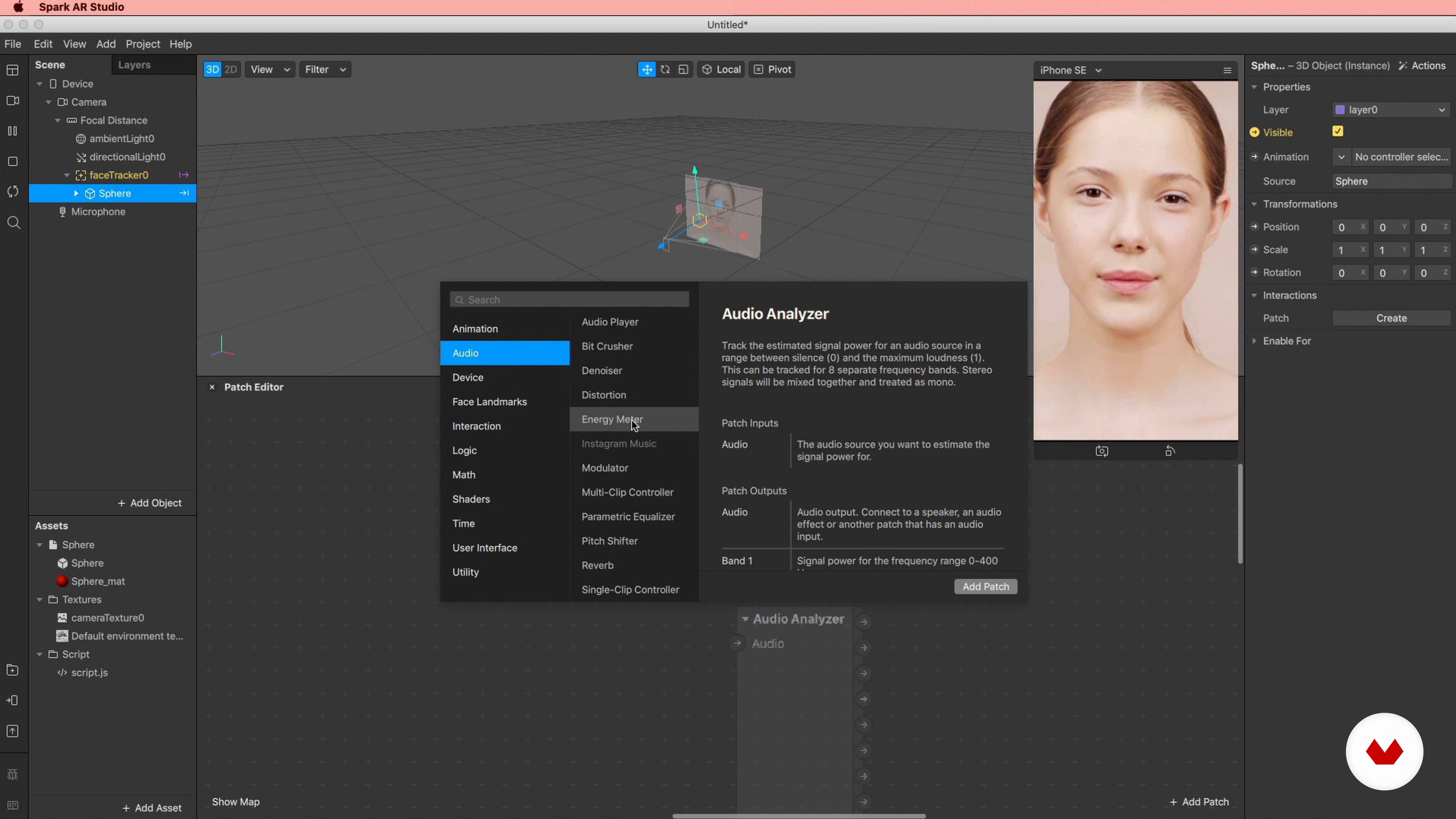This screenshot has width=1456, height=819.
Task: Switch to the Layers tab
Action: (x=134, y=65)
